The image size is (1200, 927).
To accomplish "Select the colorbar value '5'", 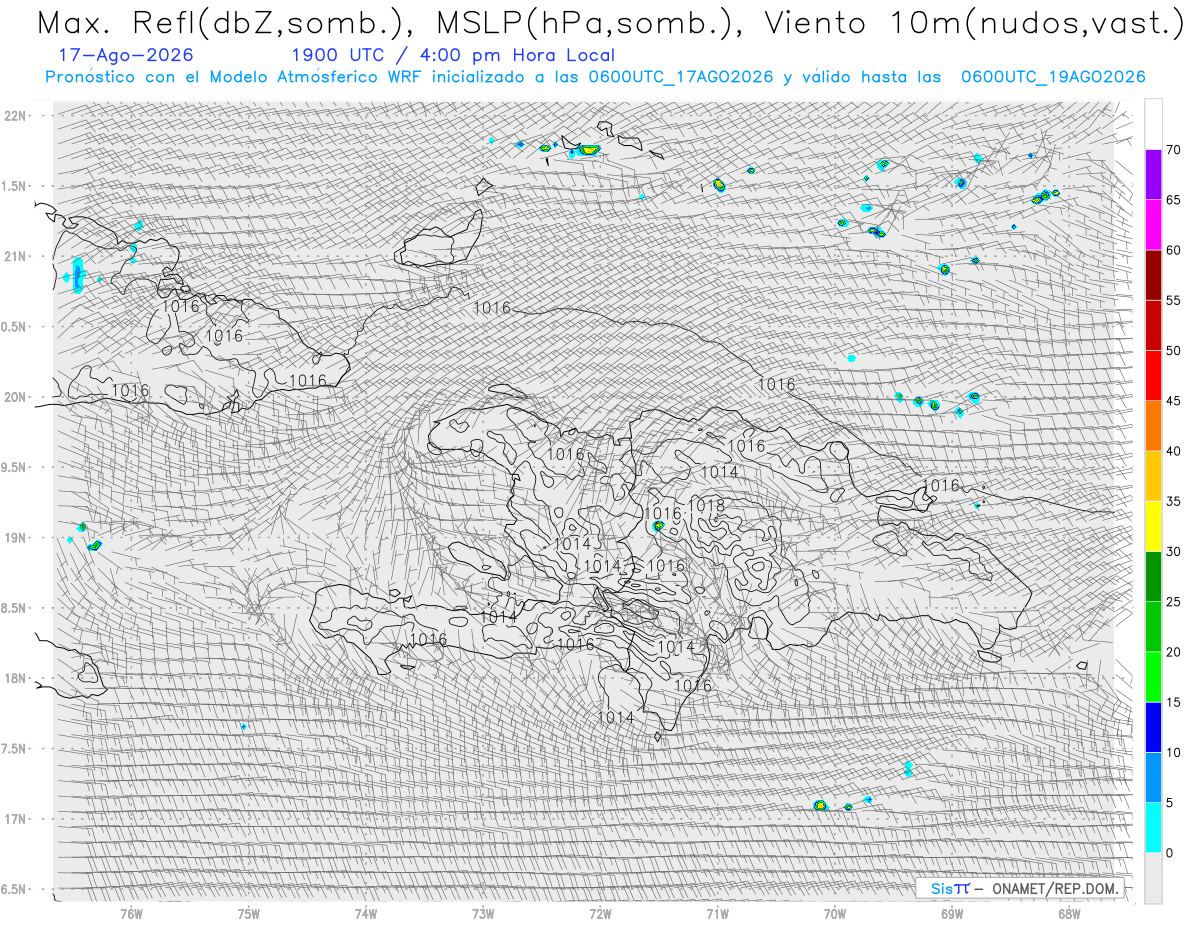I will (x=1170, y=802).
